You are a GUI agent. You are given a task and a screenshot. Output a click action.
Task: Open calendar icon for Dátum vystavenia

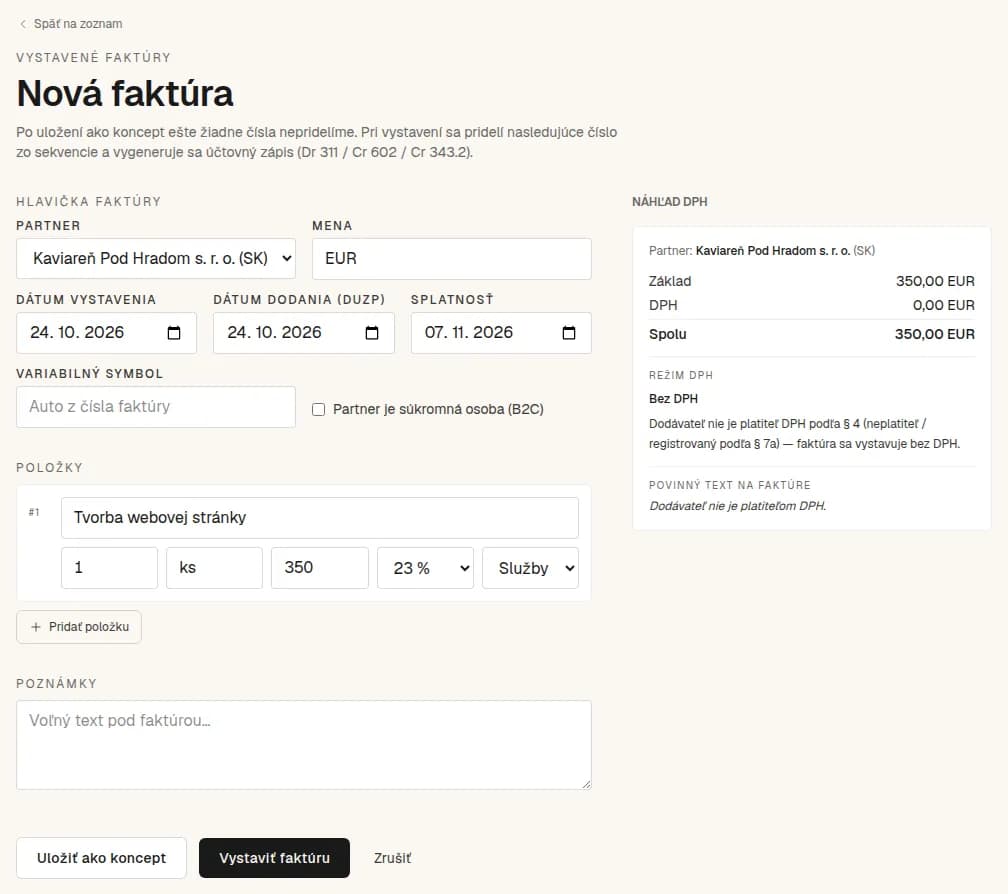(x=174, y=333)
